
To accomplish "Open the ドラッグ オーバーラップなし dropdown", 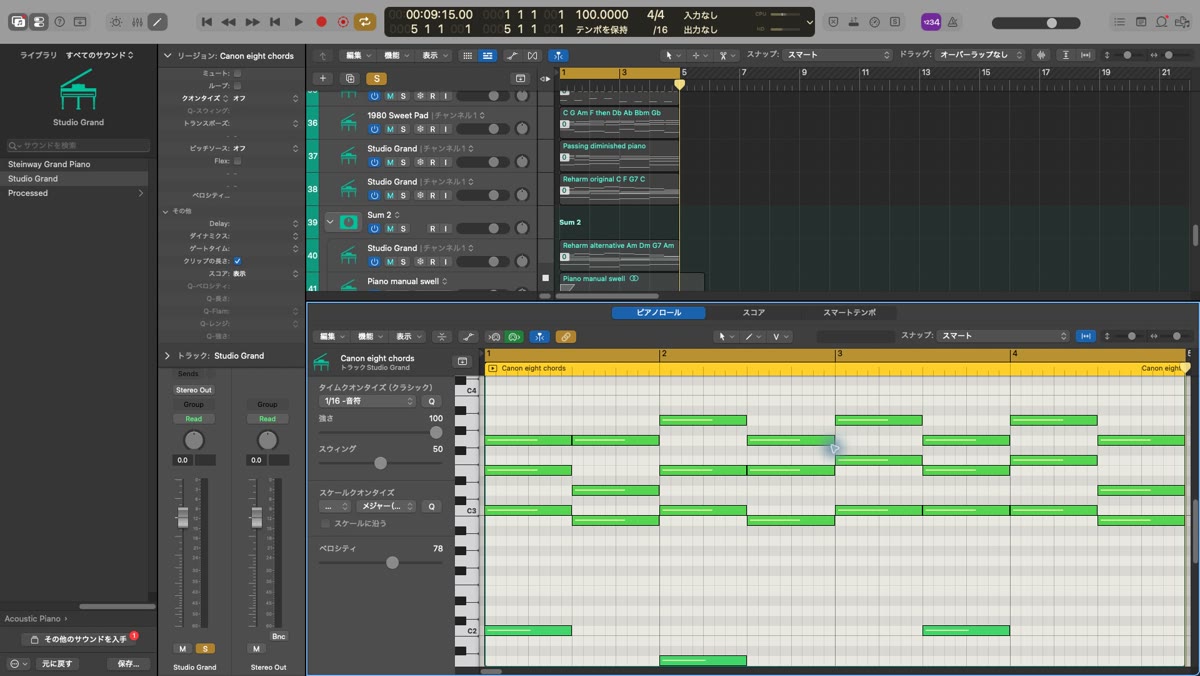I will [x=980, y=55].
